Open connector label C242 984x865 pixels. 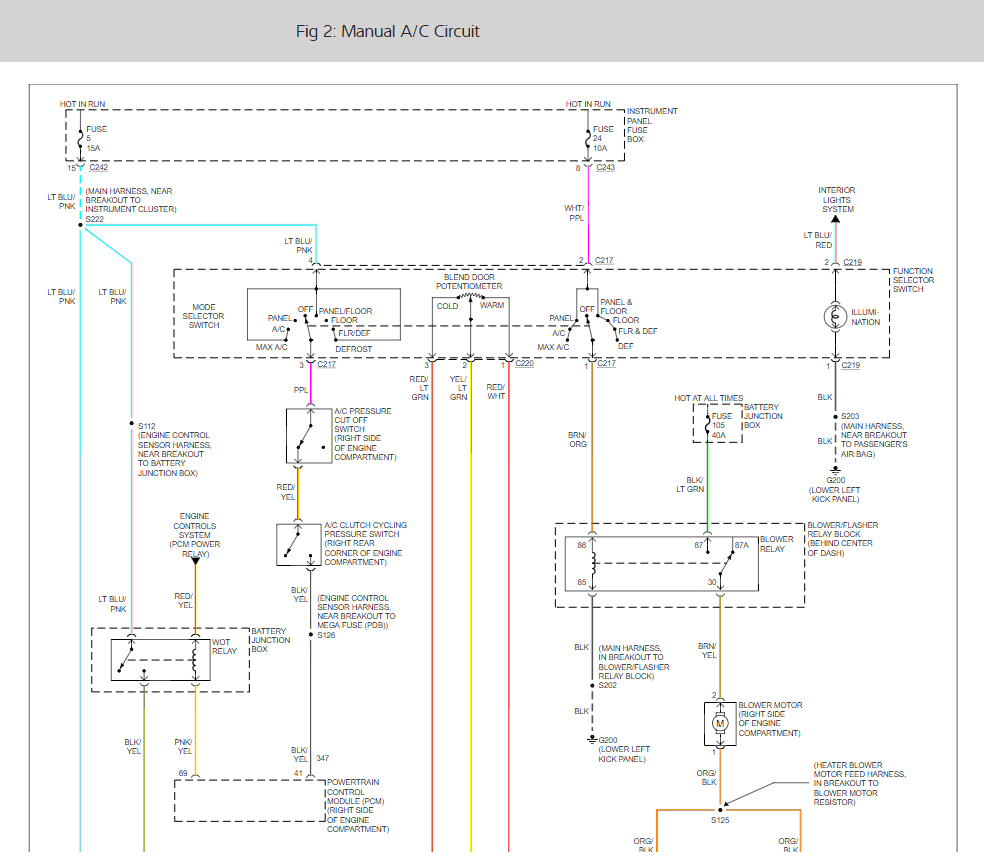click(97, 167)
